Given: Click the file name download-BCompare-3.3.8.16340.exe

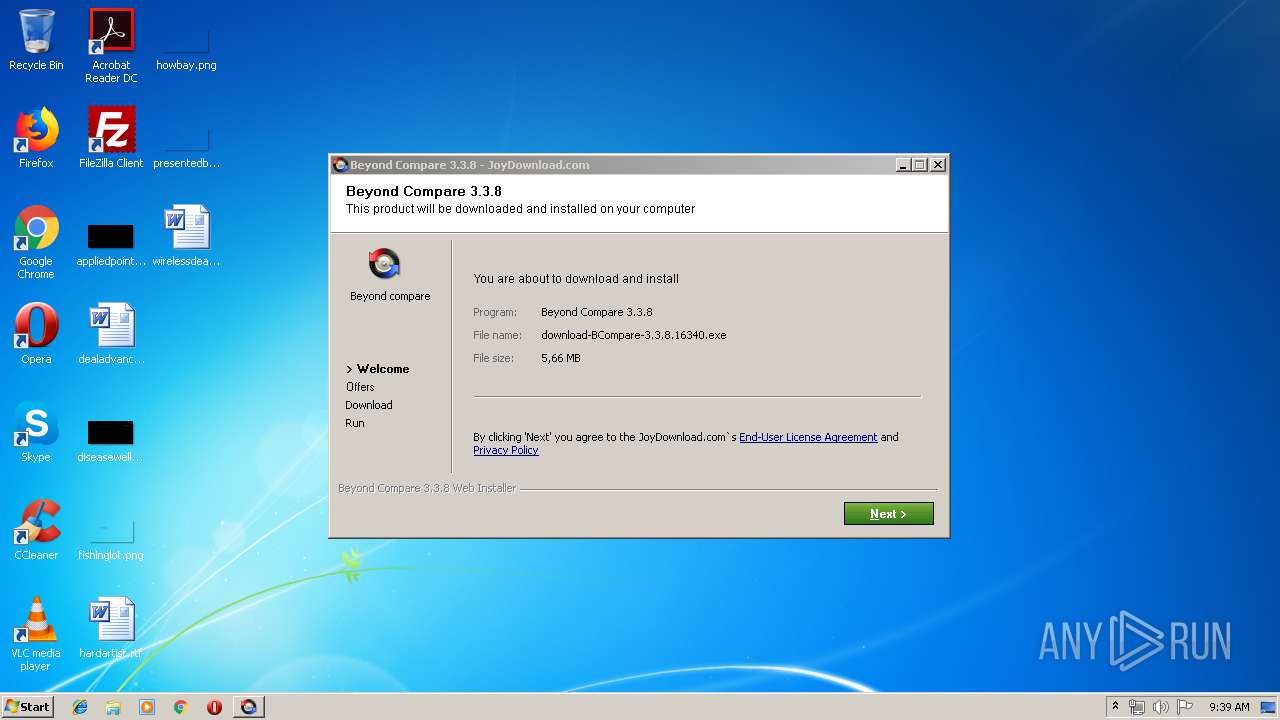Looking at the screenshot, I should pos(634,335).
